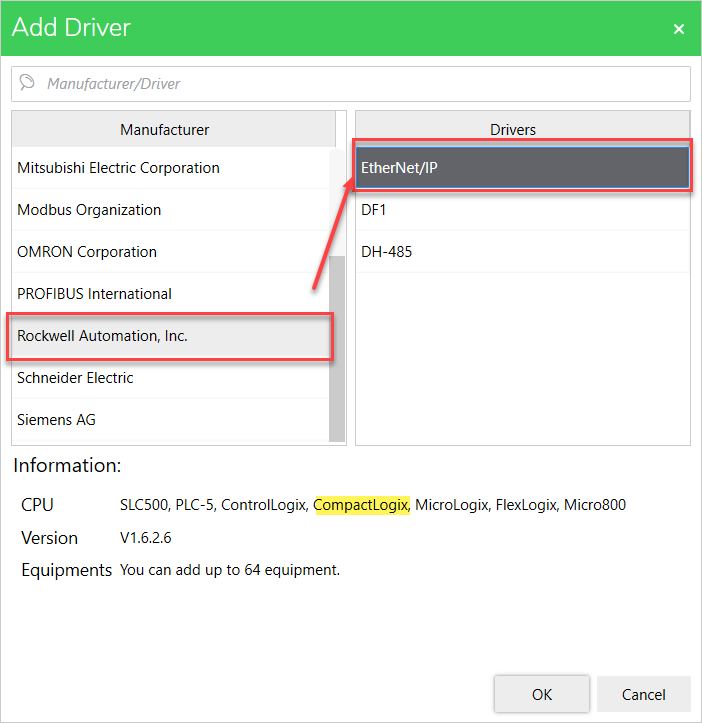The height and width of the screenshot is (723, 702).
Task: Click the Manufacturer column header
Action: [174, 130]
